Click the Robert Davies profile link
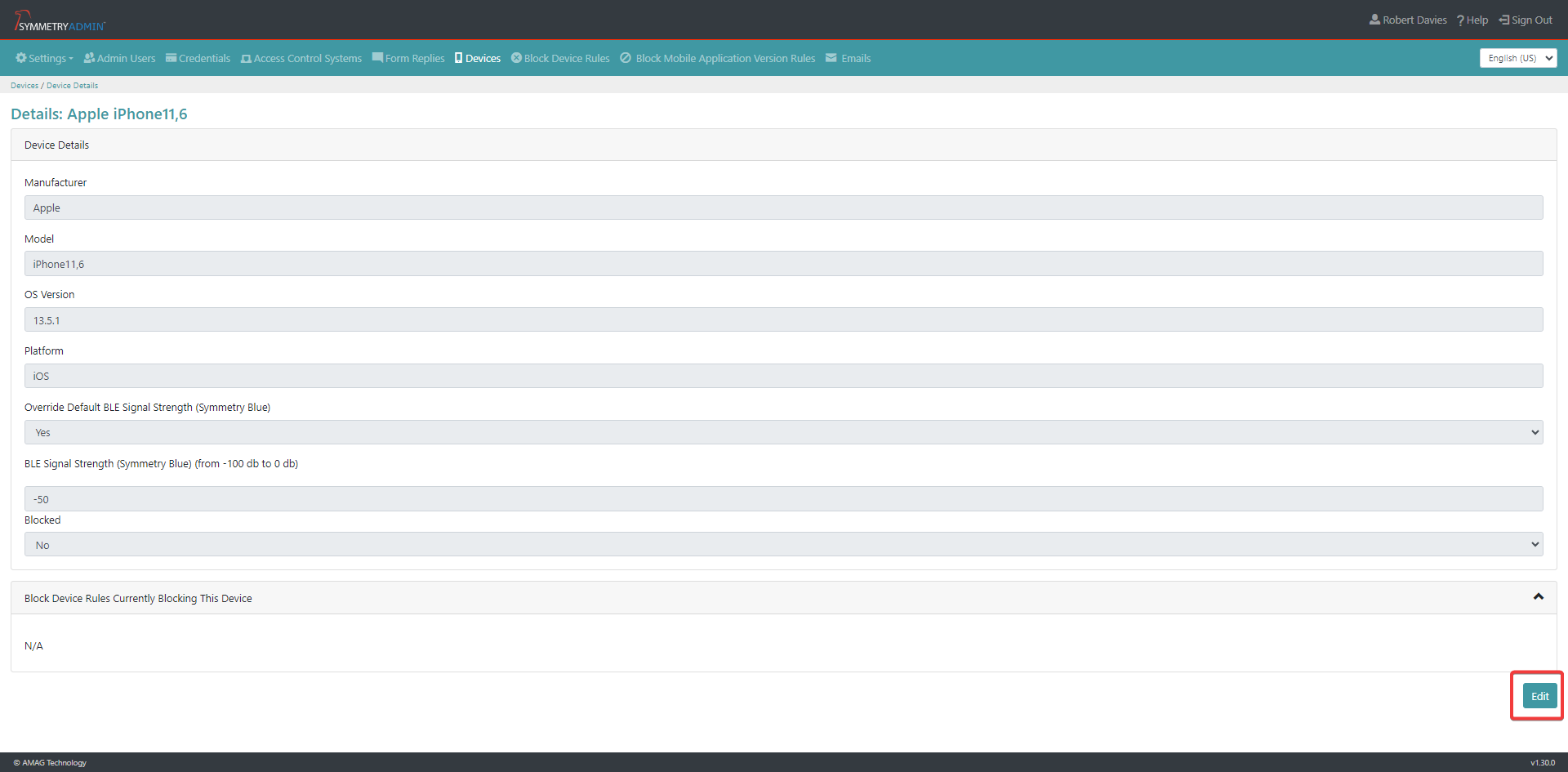Image resolution: width=1568 pixels, height=772 pixels. [x=1409, y=20]
